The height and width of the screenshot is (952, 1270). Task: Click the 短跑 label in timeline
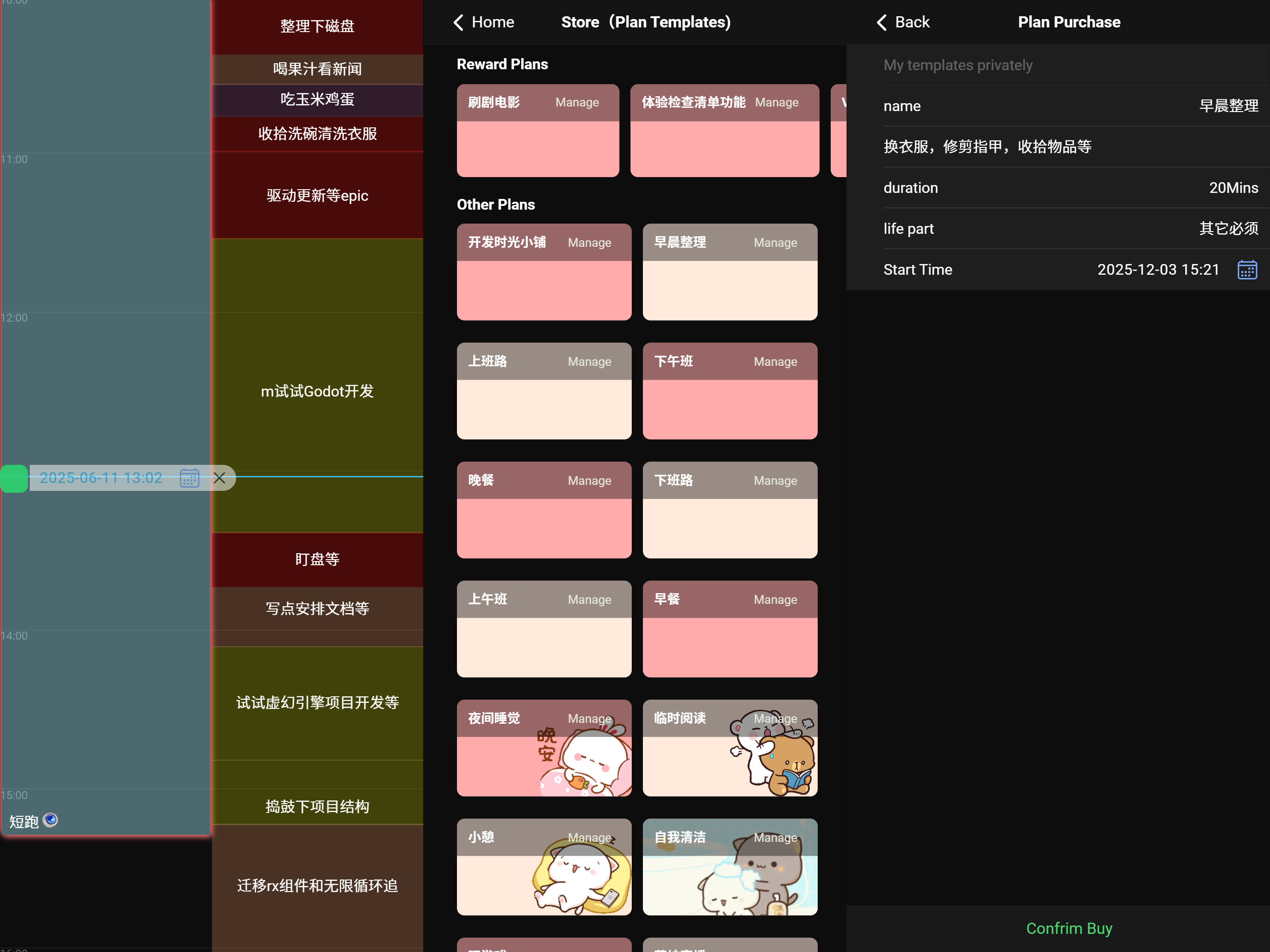(x=24, y=822)
